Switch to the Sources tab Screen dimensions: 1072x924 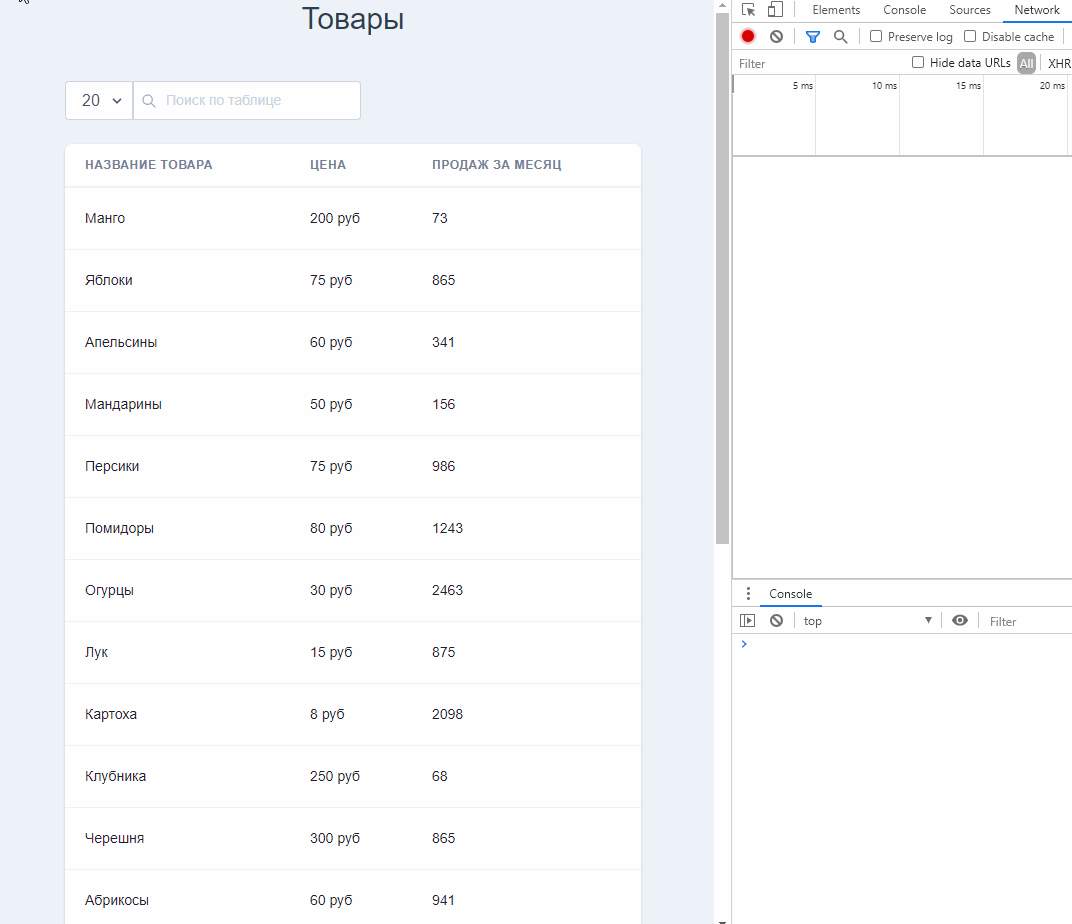point(969,9)
